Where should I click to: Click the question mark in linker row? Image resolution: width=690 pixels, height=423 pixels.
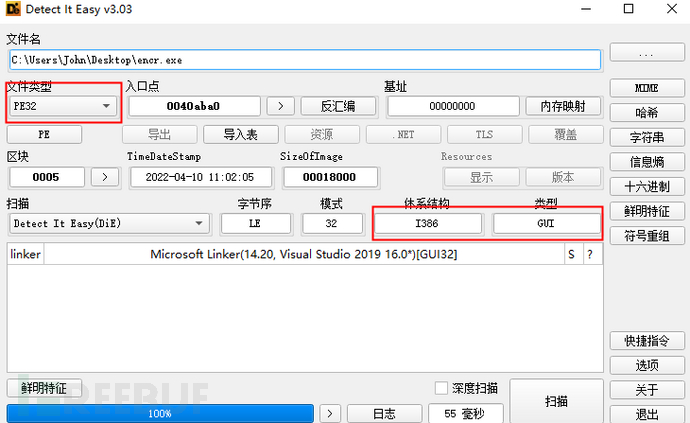tap(590, 255)
